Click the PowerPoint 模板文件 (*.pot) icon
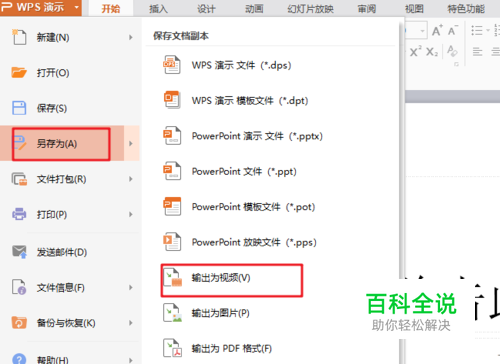This screenshot has height=364, width=500. click(x=172, y=206)
